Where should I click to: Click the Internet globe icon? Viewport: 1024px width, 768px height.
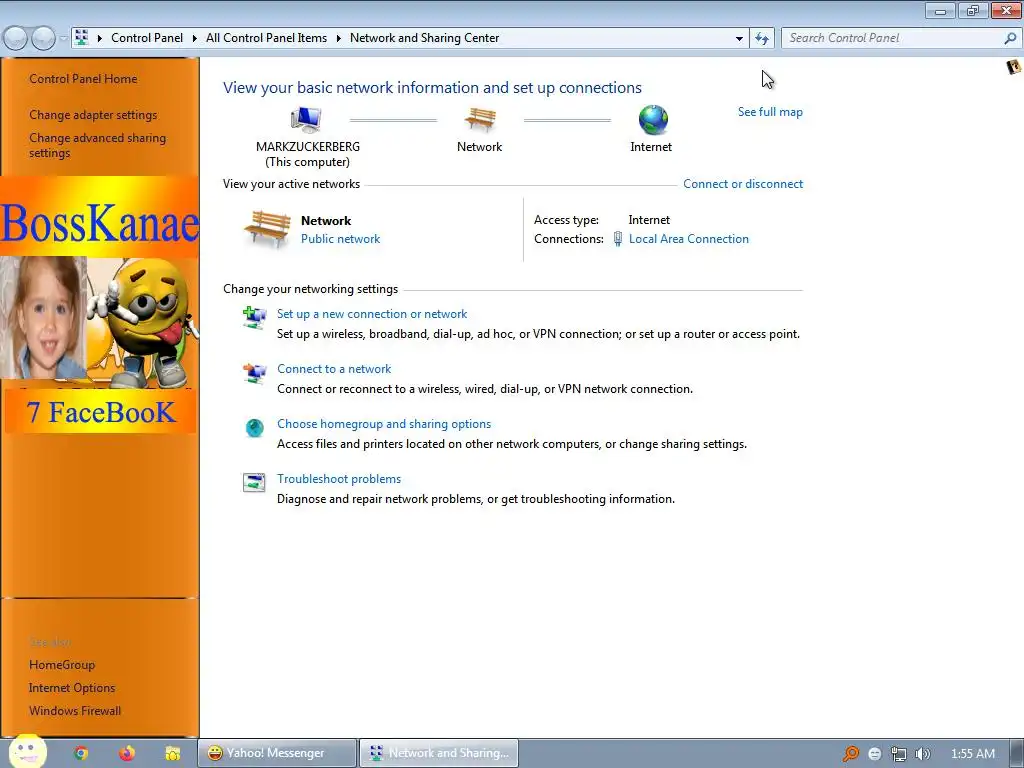tap(653, 120)
